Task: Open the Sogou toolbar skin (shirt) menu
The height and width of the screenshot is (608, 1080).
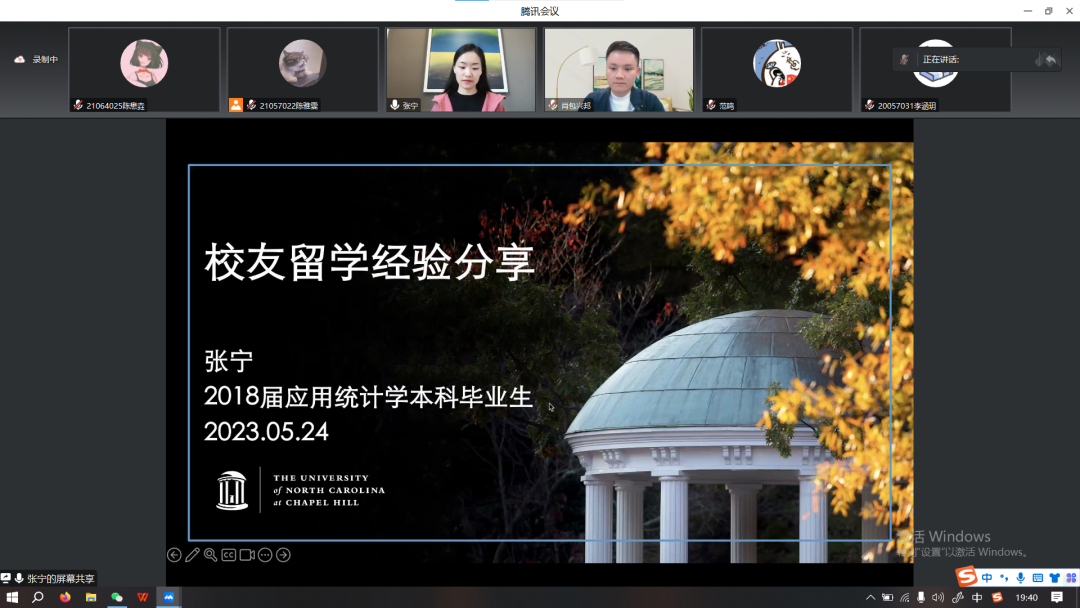Action: 1054,578
